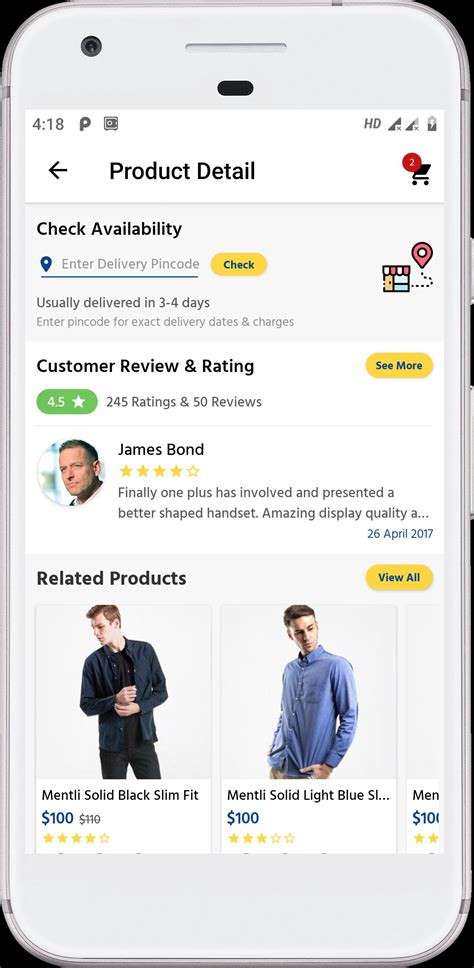Click the View All related products button
Viewport: 474px width, 968px height.
[x=399, y=578]
